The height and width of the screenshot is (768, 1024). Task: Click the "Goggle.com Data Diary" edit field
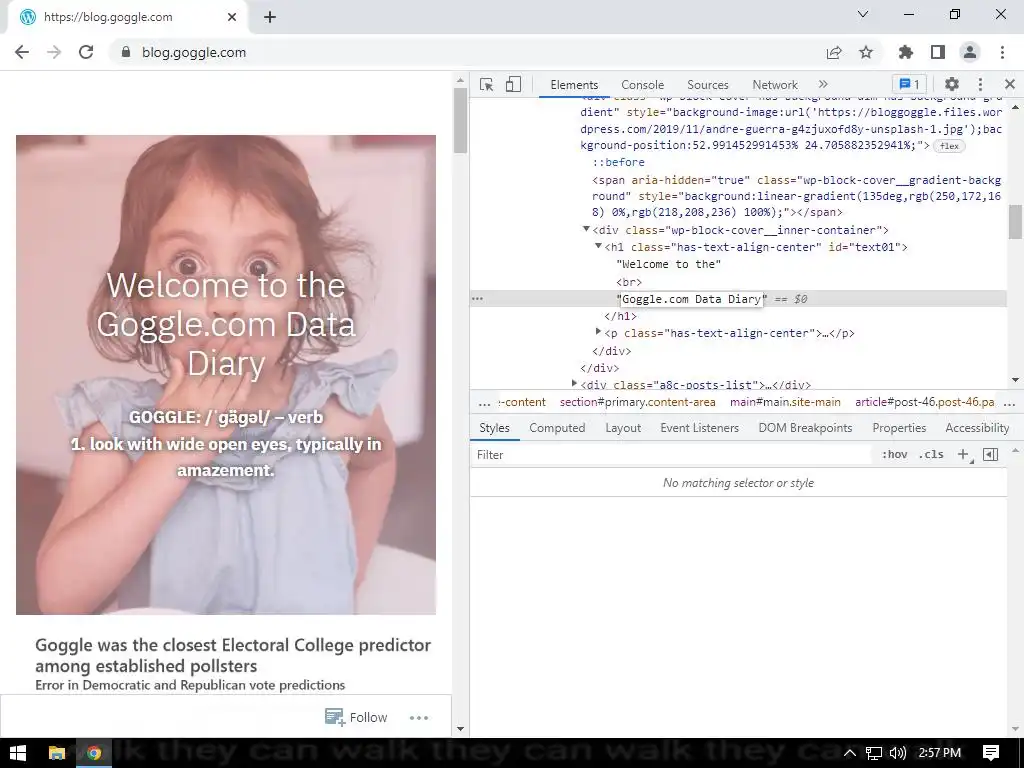(692, 299)
